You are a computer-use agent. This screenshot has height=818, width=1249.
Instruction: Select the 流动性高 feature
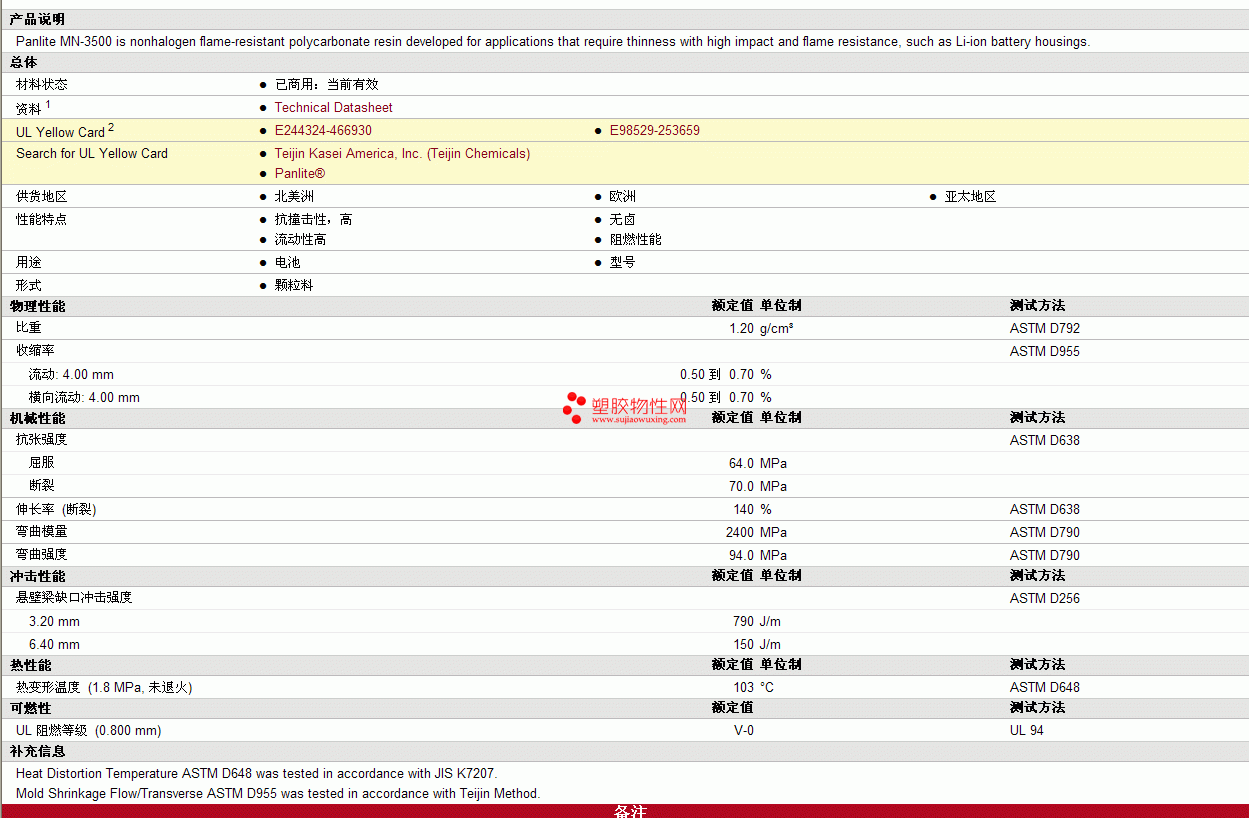click(x=300, y=239)
